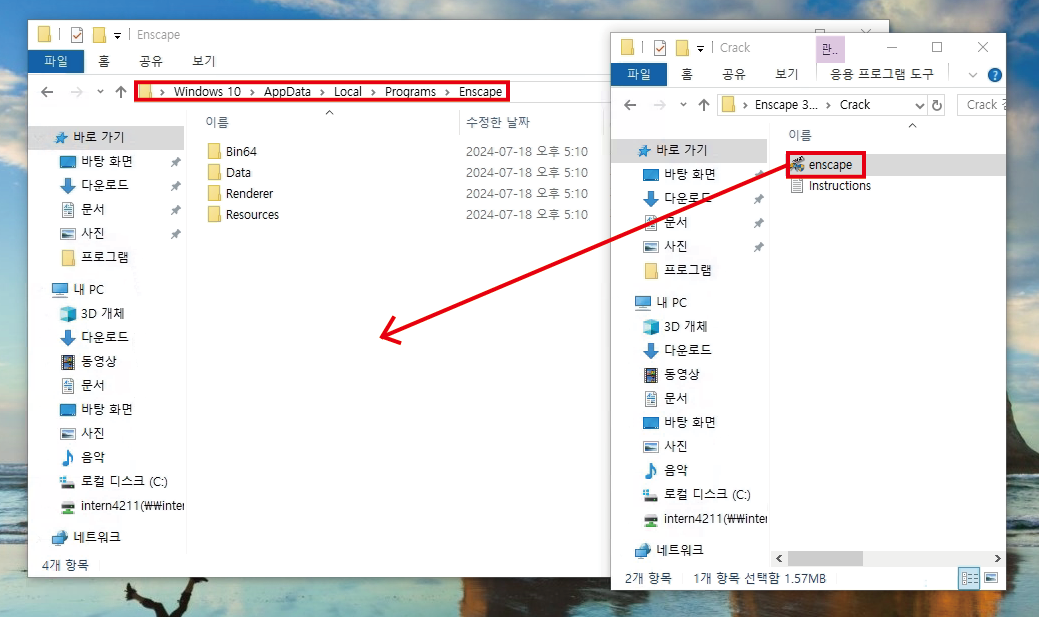
Task: Click the properties checkmark icon in Enscape title bar
Action: [77, 34]
